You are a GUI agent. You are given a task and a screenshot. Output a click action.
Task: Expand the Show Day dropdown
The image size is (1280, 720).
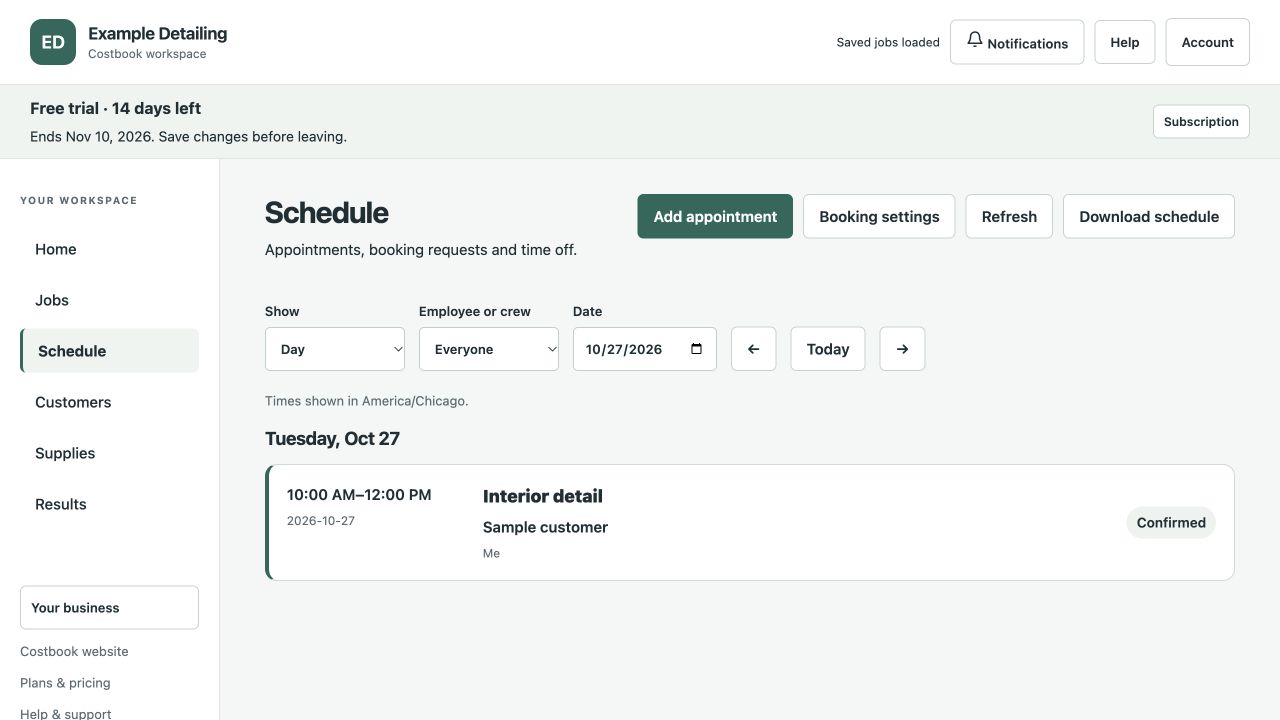click(x=335, y=349)
